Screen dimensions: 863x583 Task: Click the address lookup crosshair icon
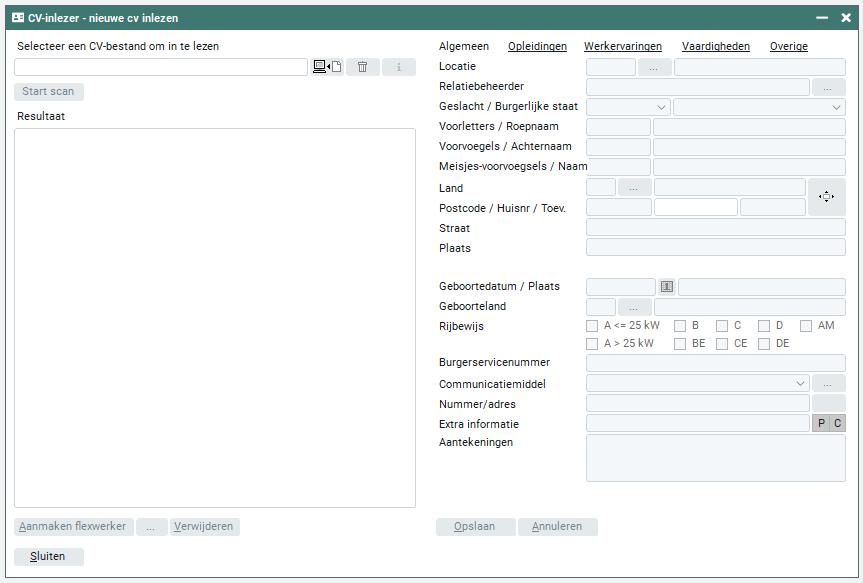[x=826, y=197]
